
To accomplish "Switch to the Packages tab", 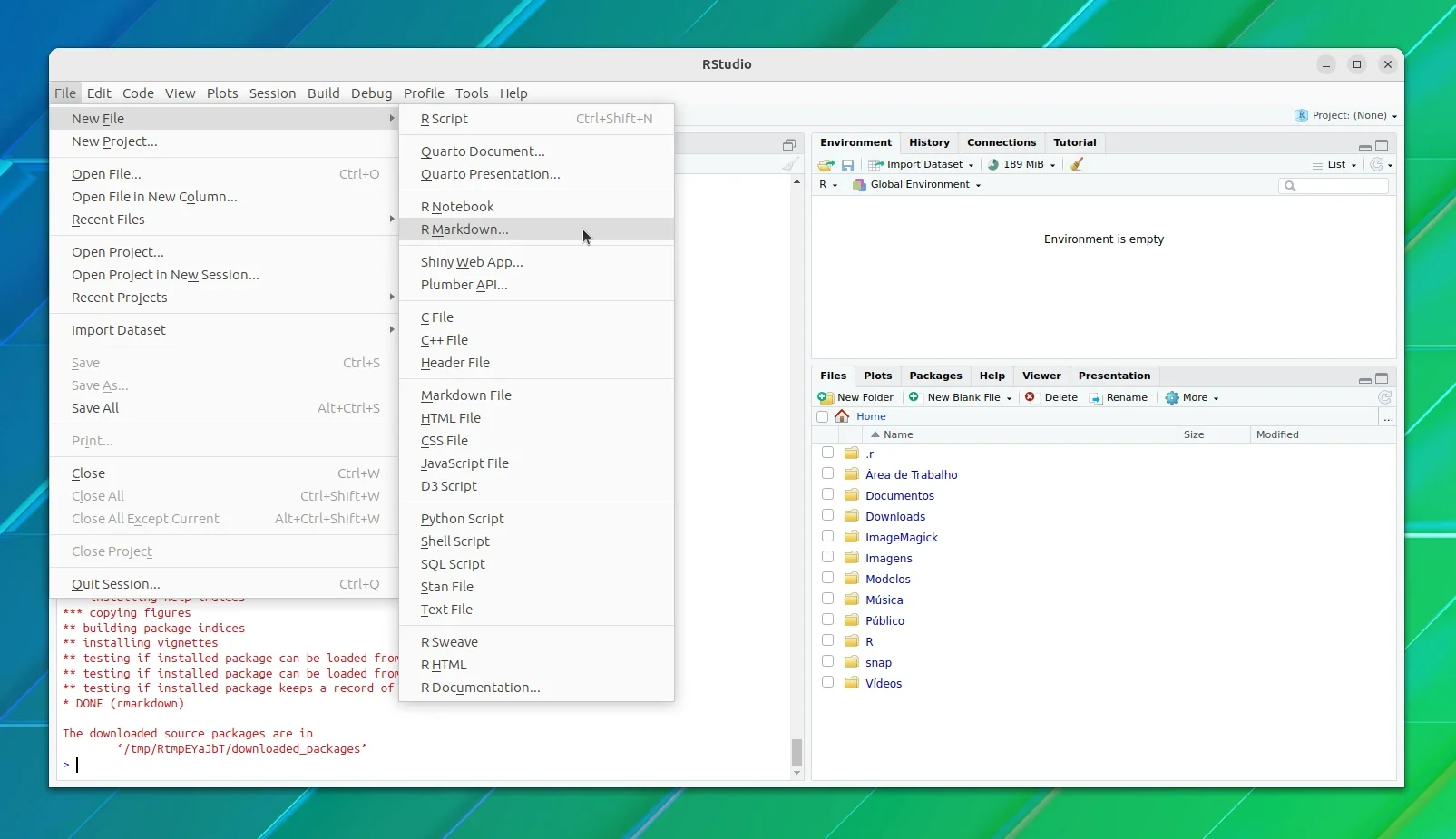I will pyautogui.click(x=935, y=376).
